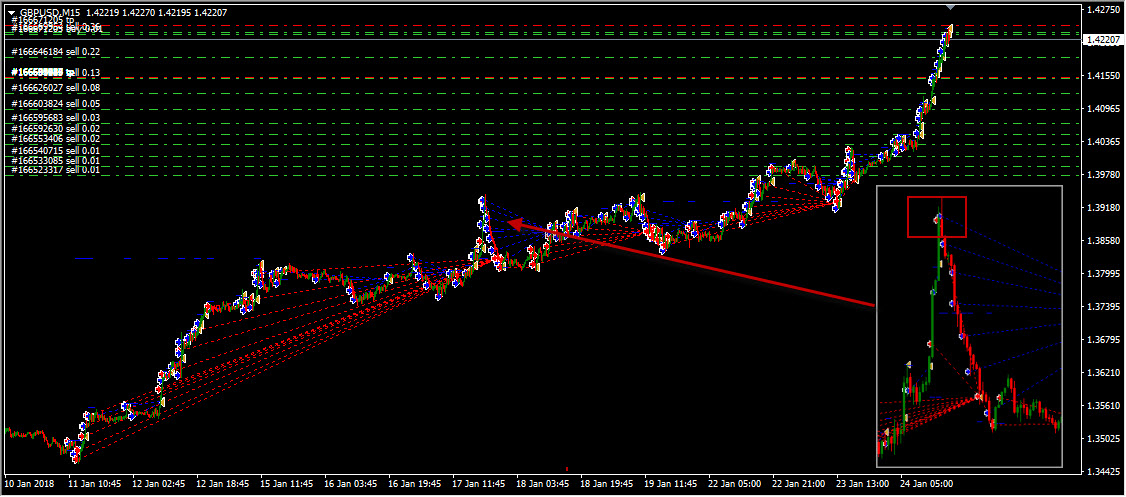Click time axis label 22 Jan 05:00

(x=735, y=485)
